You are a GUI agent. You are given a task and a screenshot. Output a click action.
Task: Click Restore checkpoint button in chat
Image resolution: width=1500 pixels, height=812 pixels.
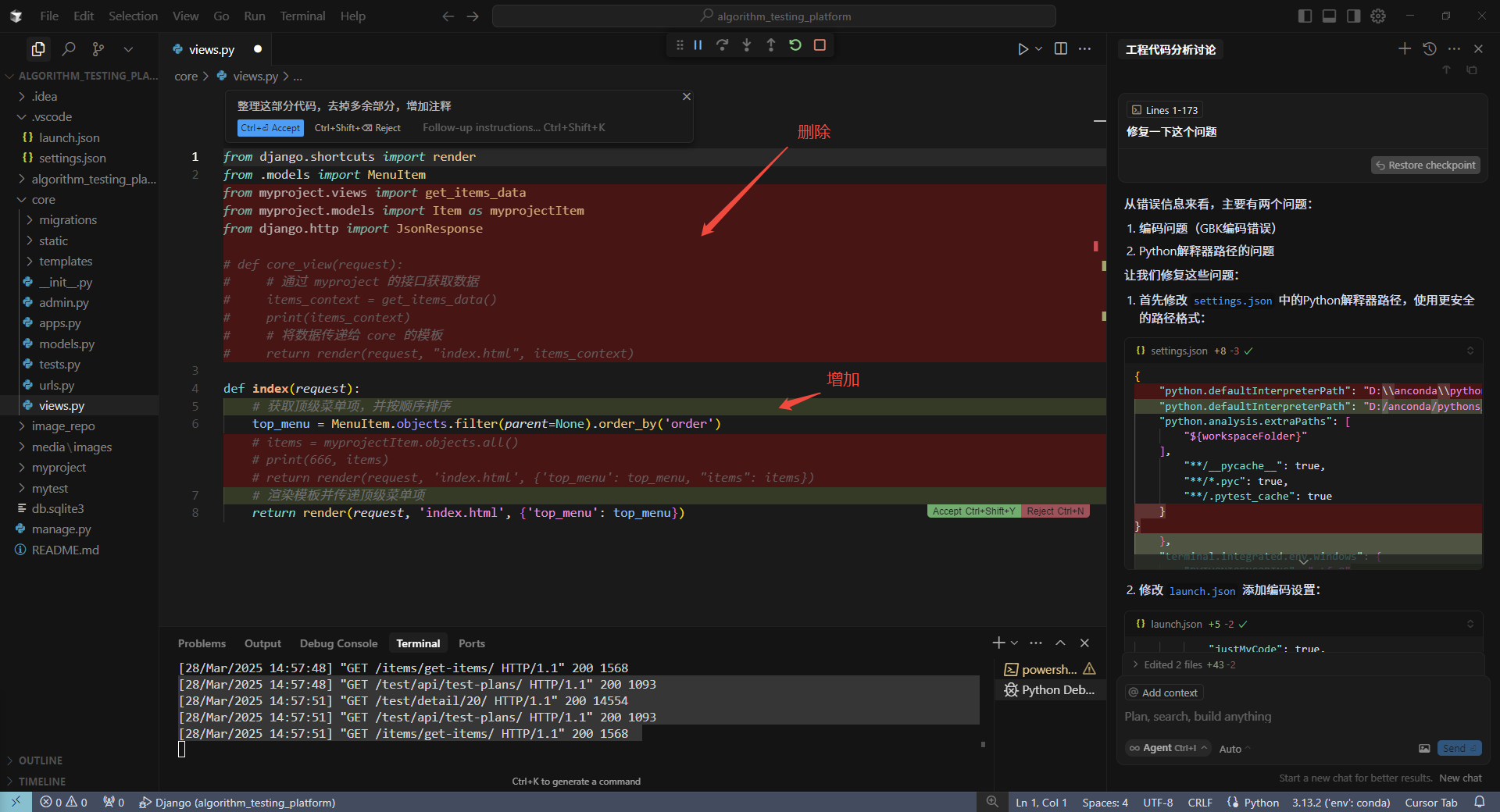[x=1426, y=166]
